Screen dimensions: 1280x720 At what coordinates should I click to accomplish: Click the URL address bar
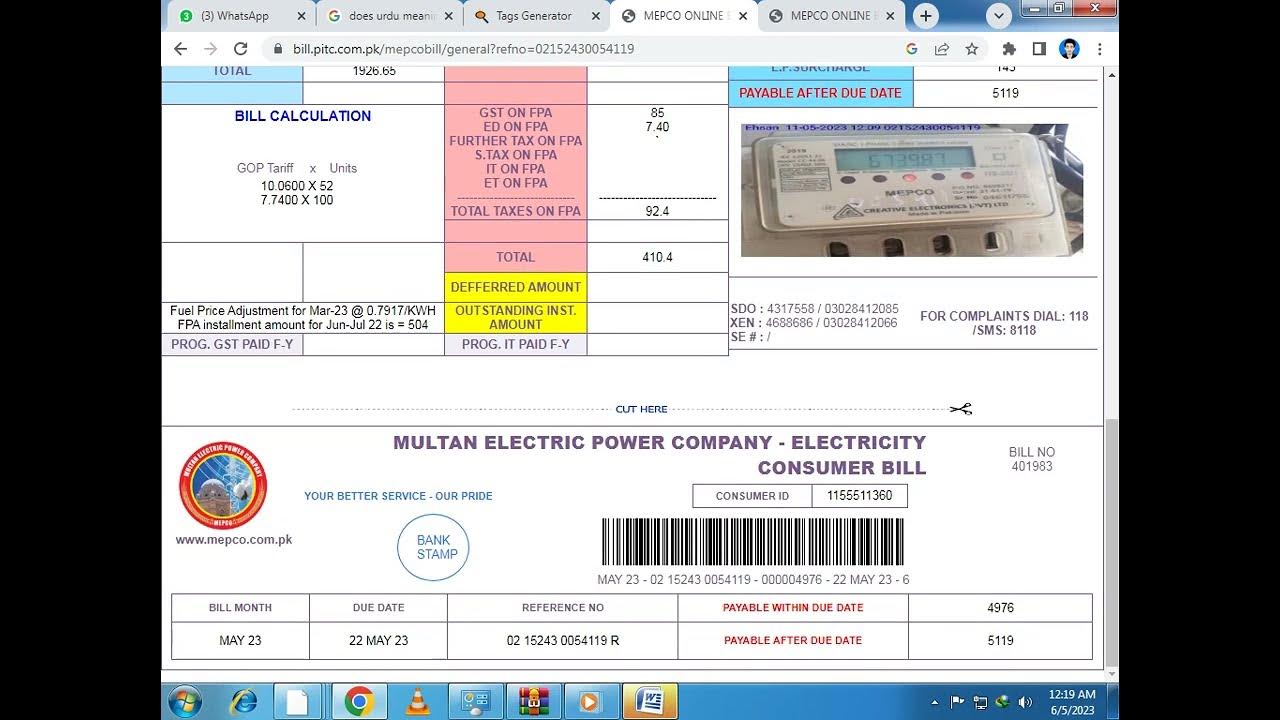coord(580,48)
